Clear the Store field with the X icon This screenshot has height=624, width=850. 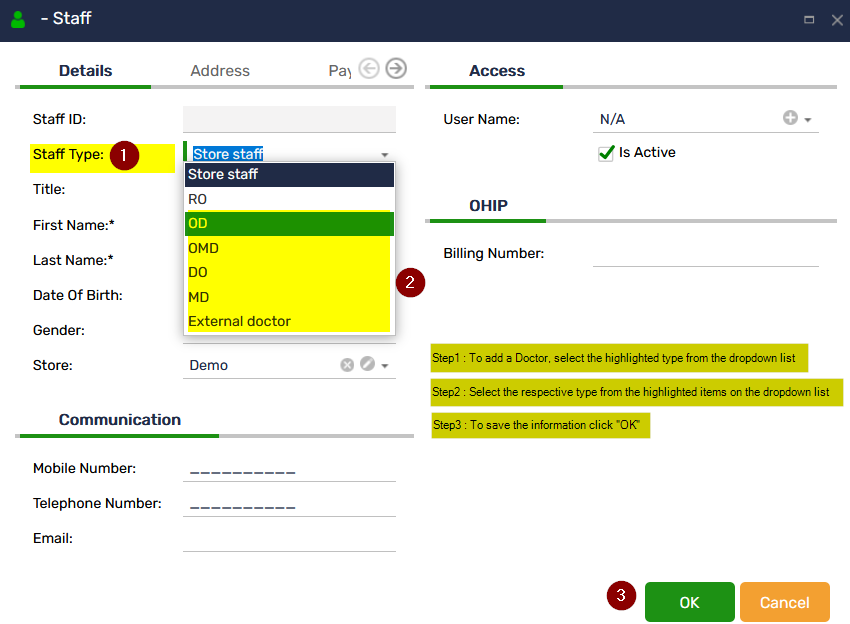pyautogui.click(x=347, y=365)
